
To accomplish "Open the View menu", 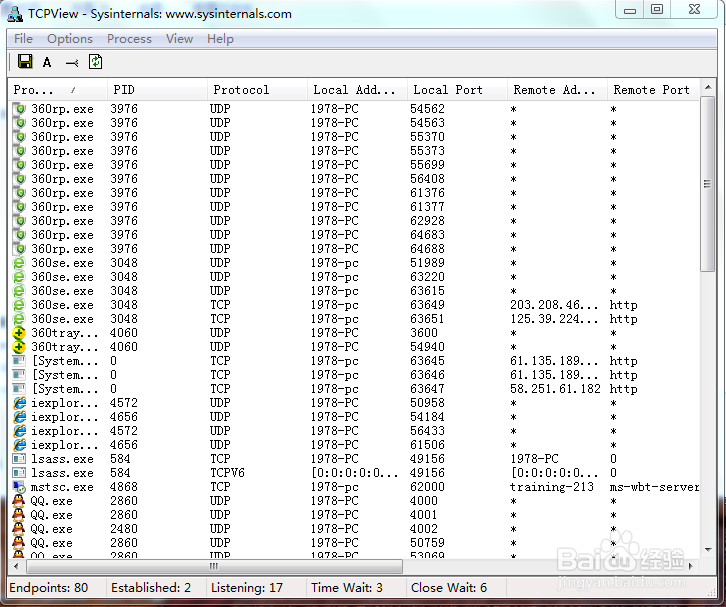I will coord(179,39).
